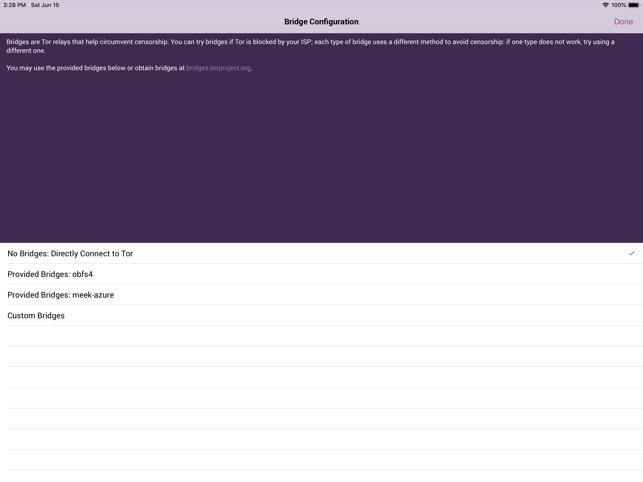Choose Provided Bridges: meek-azure option
Viewport: 643px width, 482px height.
(x=322, y=295)
